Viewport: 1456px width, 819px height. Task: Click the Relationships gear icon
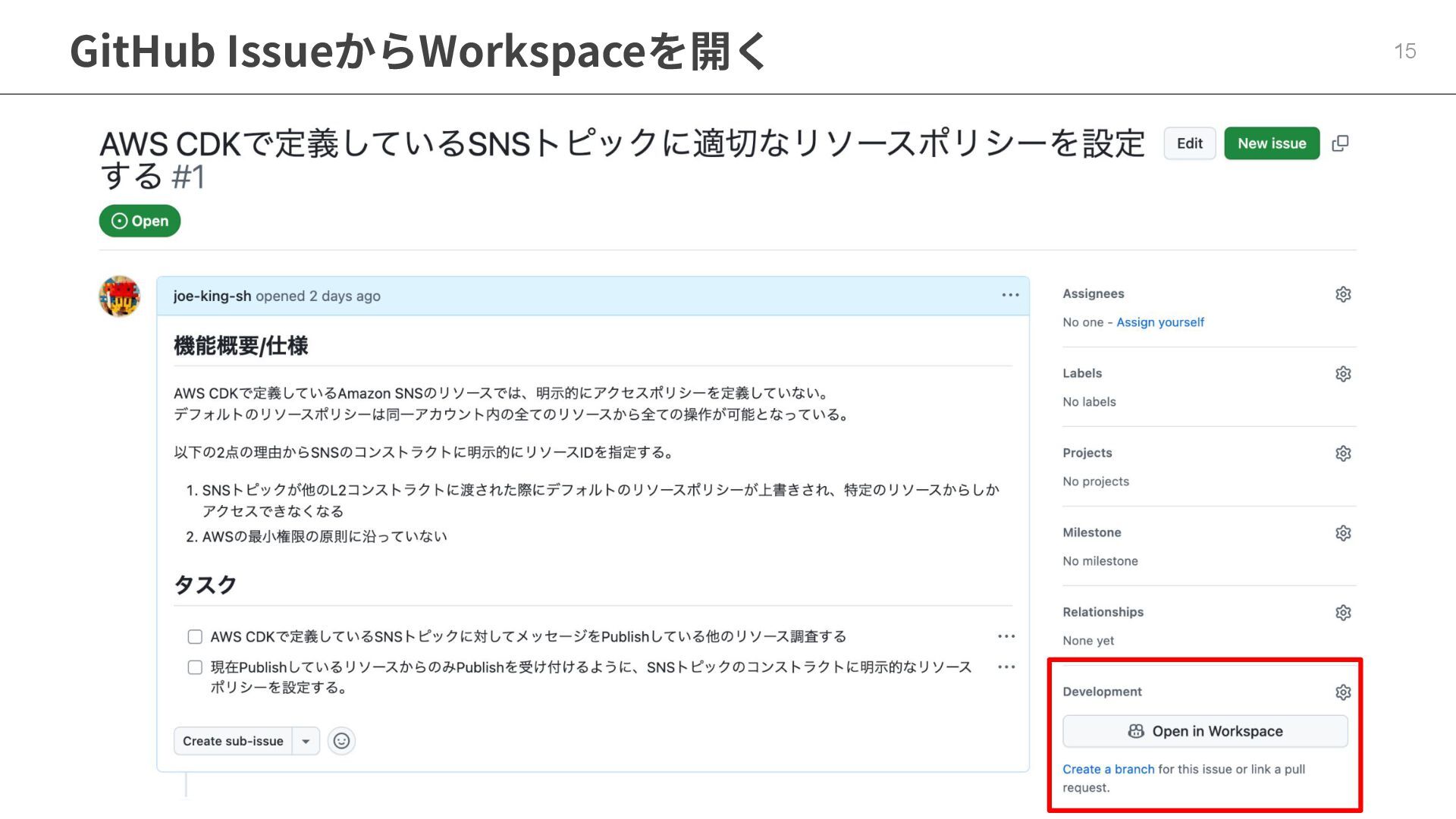click(x=1343, y=613)
